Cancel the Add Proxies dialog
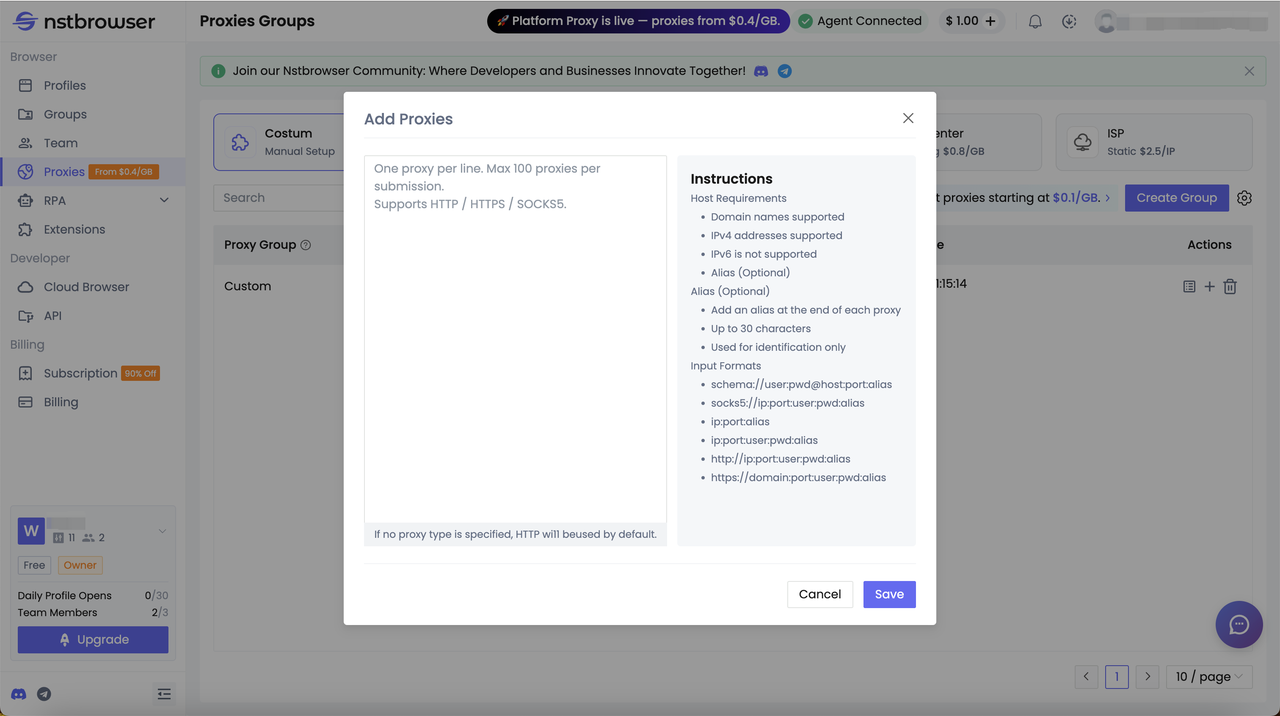Viewport: 1280px width, 716px height. pyautogui.click(x=819, y=594)
